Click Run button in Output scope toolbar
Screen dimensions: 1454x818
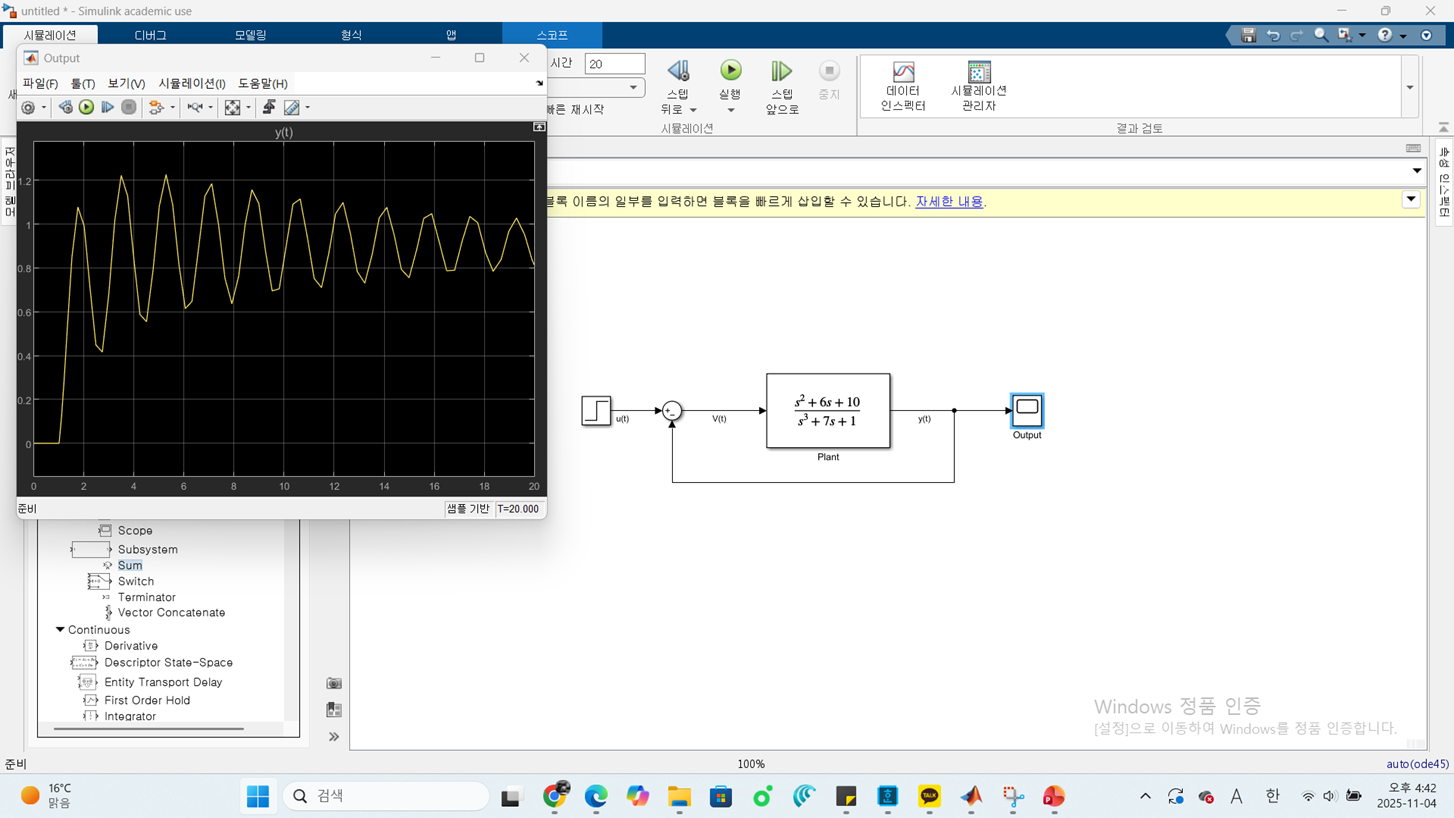[86, 107]
